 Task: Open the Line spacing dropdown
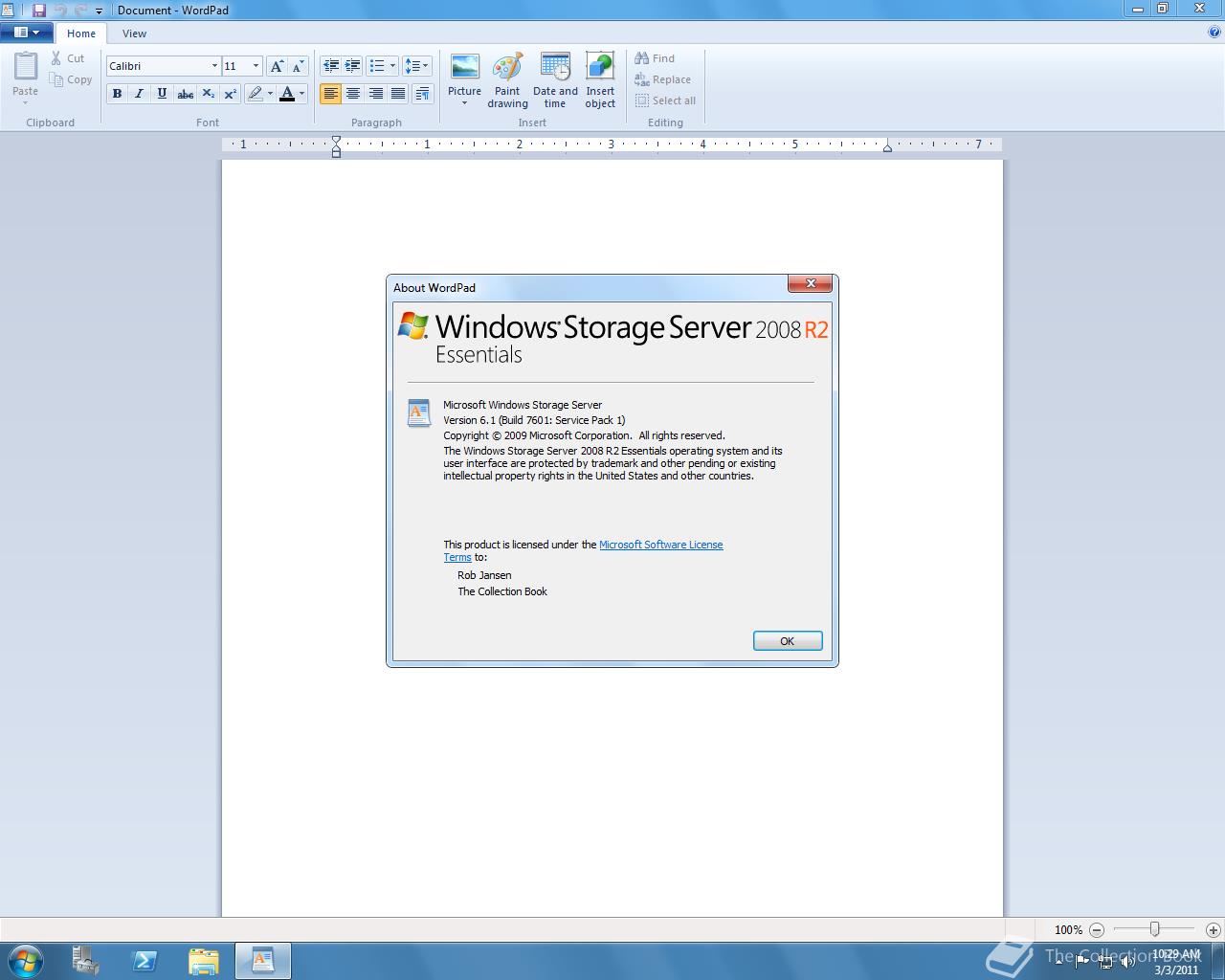point(416,66)
